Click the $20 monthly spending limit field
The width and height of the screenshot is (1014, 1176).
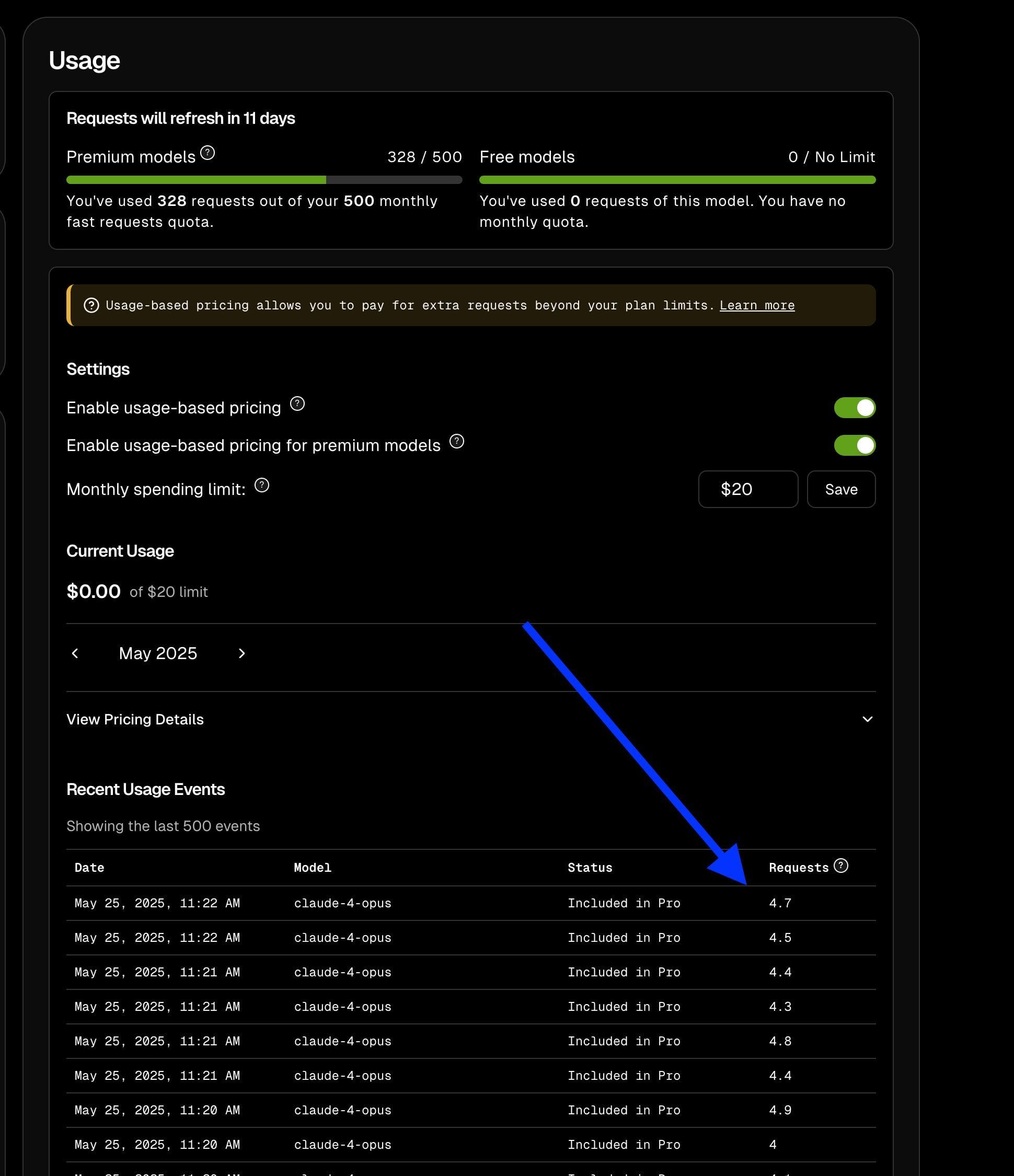pos(747,489)
